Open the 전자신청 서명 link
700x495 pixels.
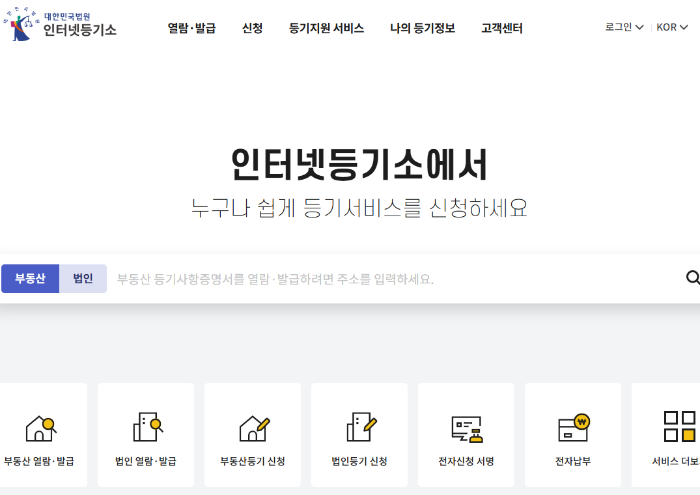pos(466,461)
